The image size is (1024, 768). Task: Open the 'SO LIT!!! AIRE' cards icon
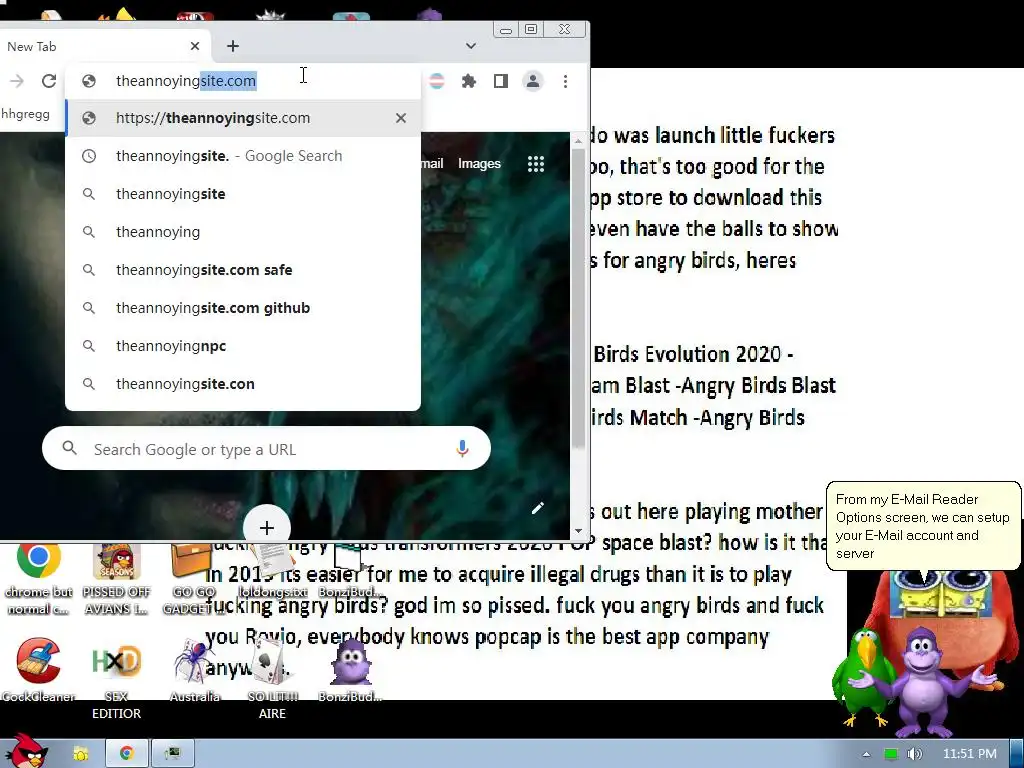(x=272, y=679)
